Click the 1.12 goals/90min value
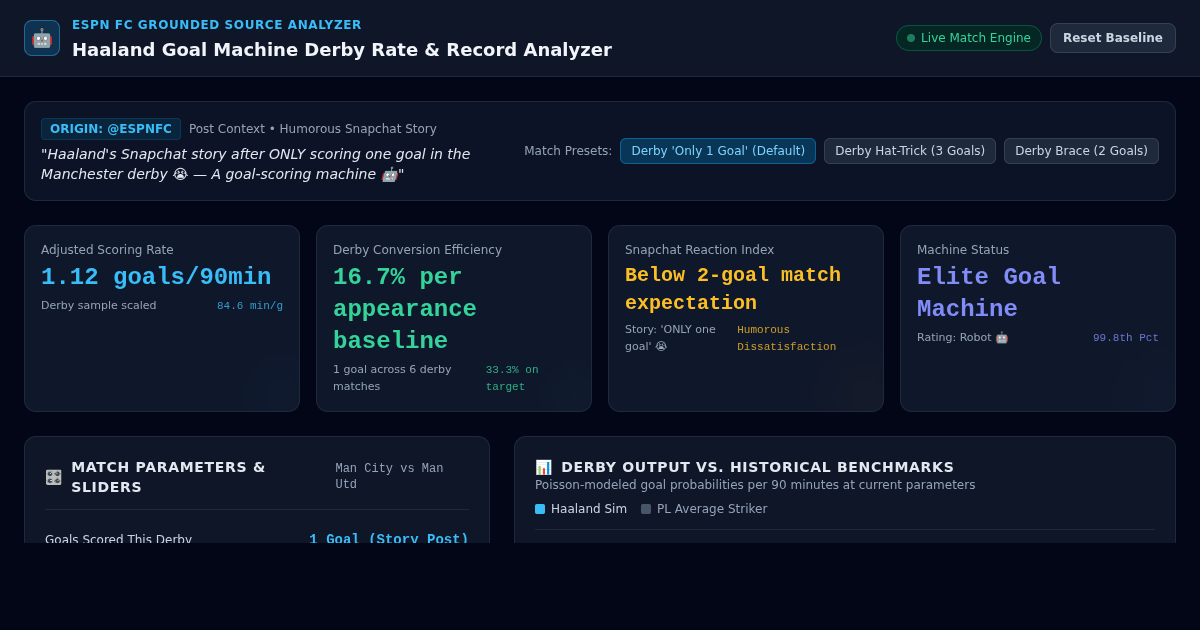This screenshot has height=630, width=1200. tap(156, 277)
